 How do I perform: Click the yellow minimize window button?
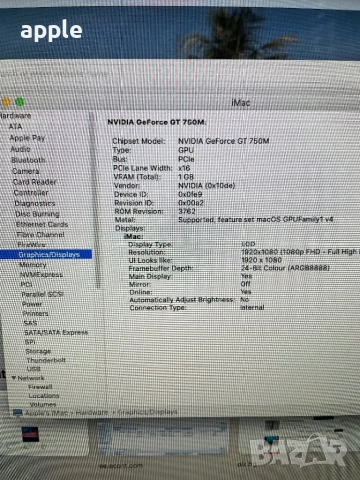[6, 102]
